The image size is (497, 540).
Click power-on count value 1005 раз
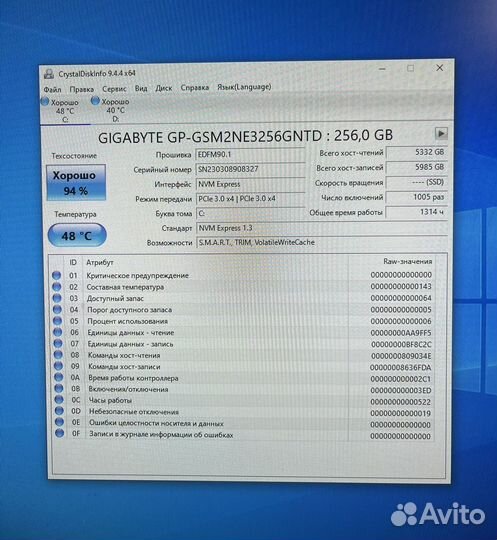pos(416,197)
